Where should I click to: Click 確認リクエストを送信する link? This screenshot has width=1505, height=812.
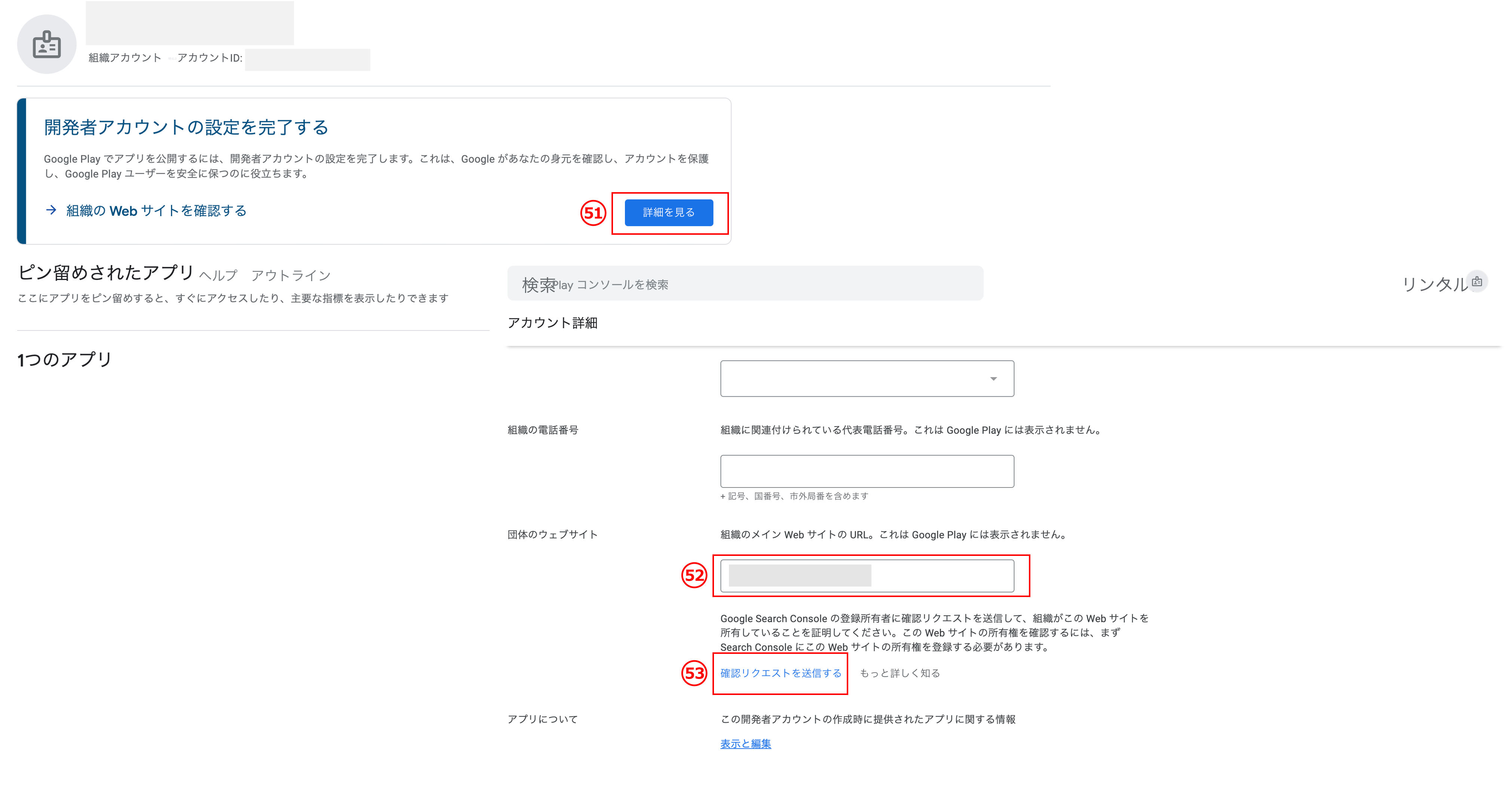point(781,673)
